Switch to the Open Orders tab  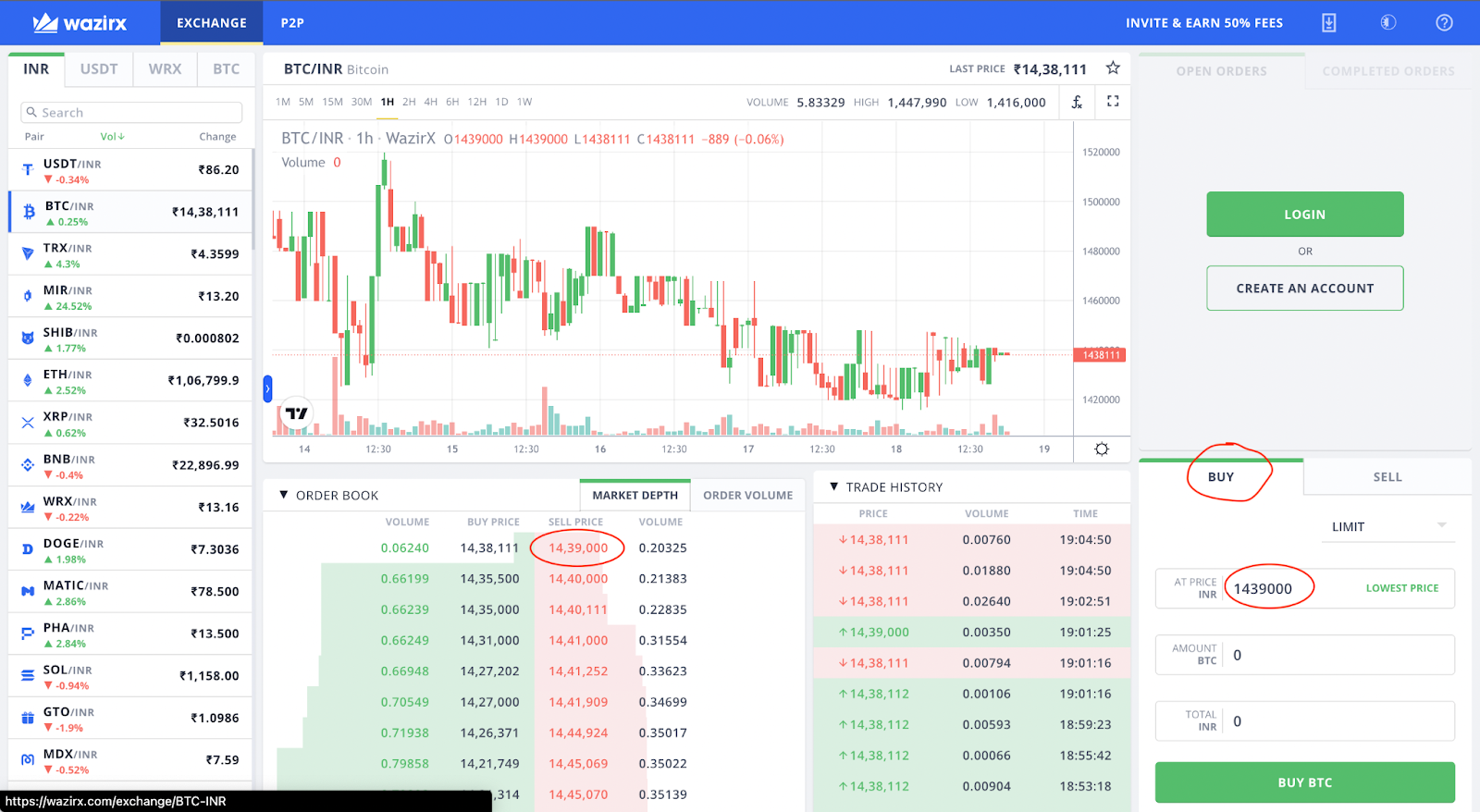(x=1222, y=71)
